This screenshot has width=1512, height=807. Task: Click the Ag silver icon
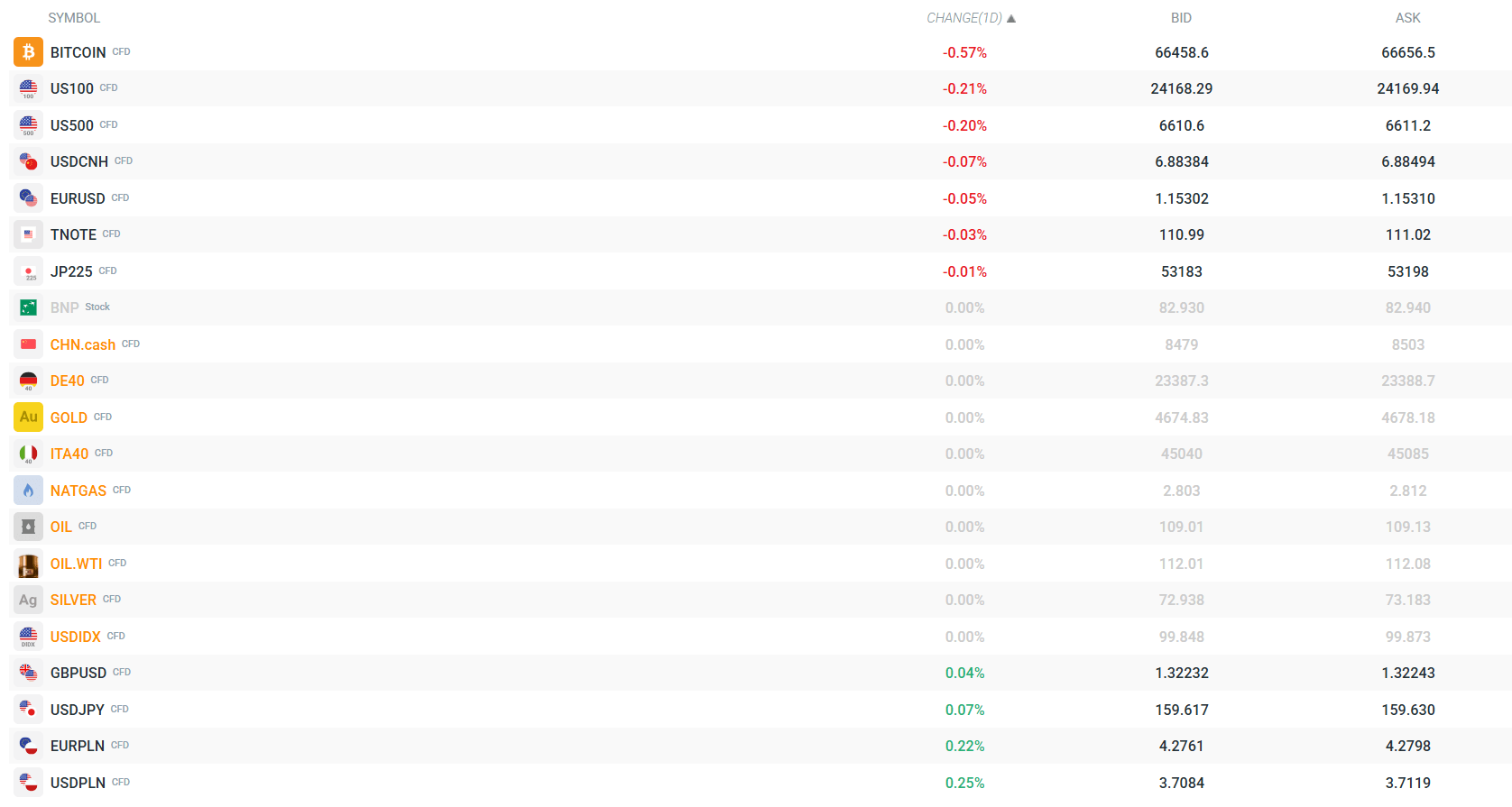[28, 600]
